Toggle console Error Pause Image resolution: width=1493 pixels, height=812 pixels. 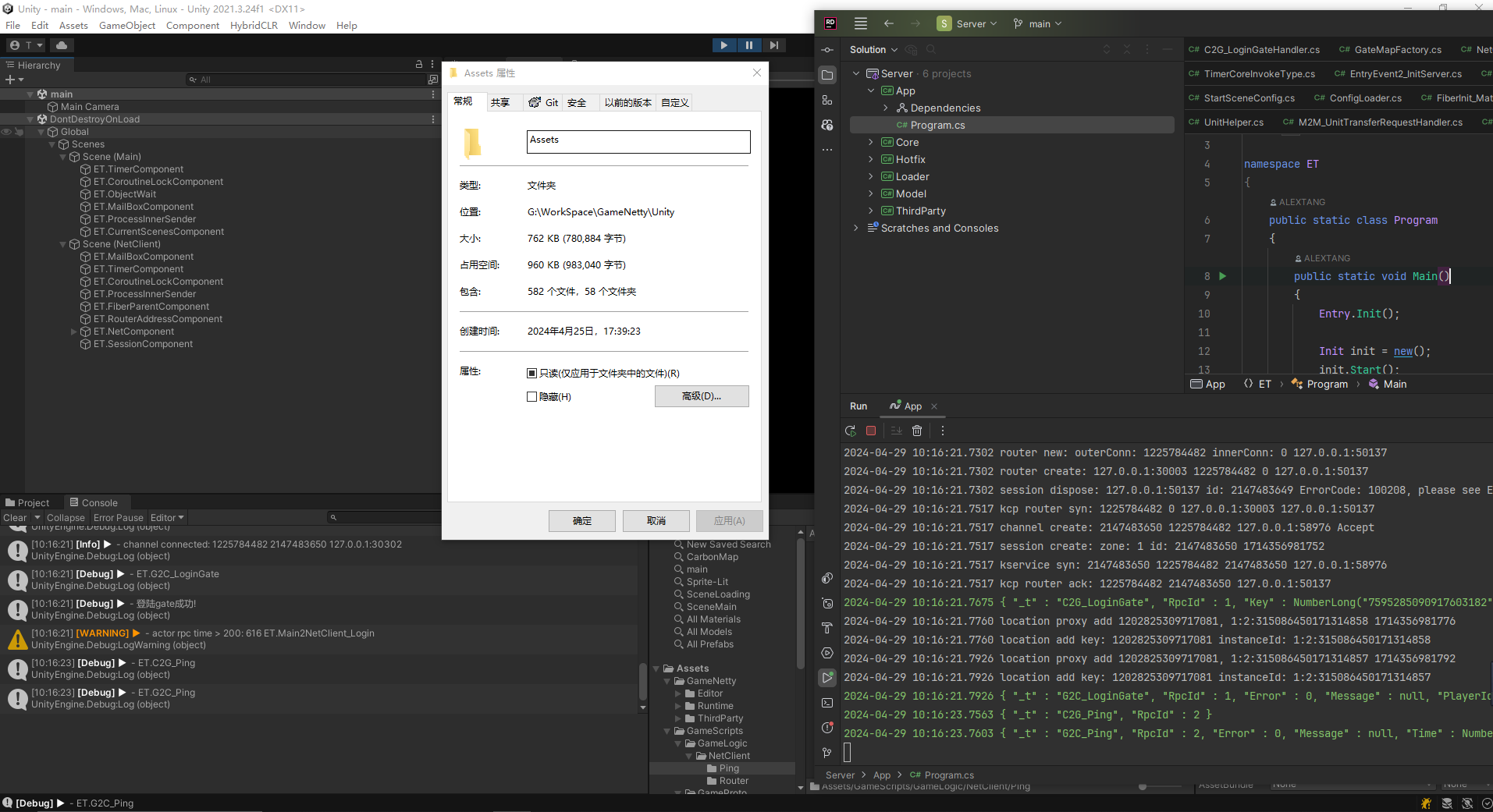pyautogui.click(x=119, y=518)
